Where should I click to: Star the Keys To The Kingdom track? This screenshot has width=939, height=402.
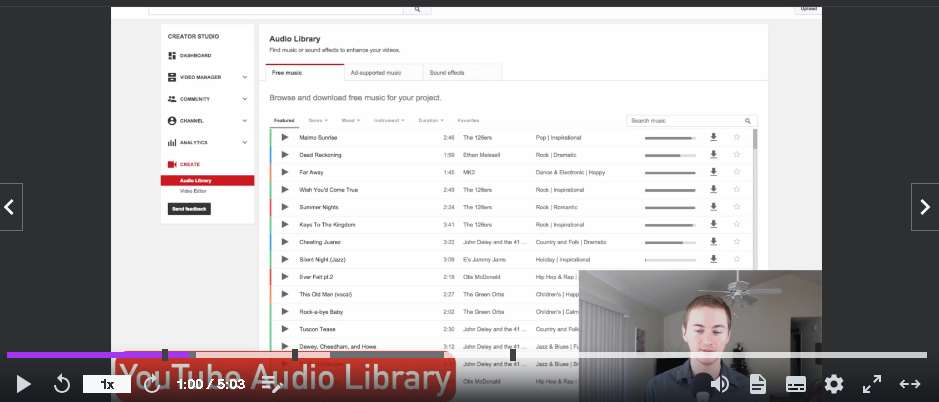[x=737, y=224]
